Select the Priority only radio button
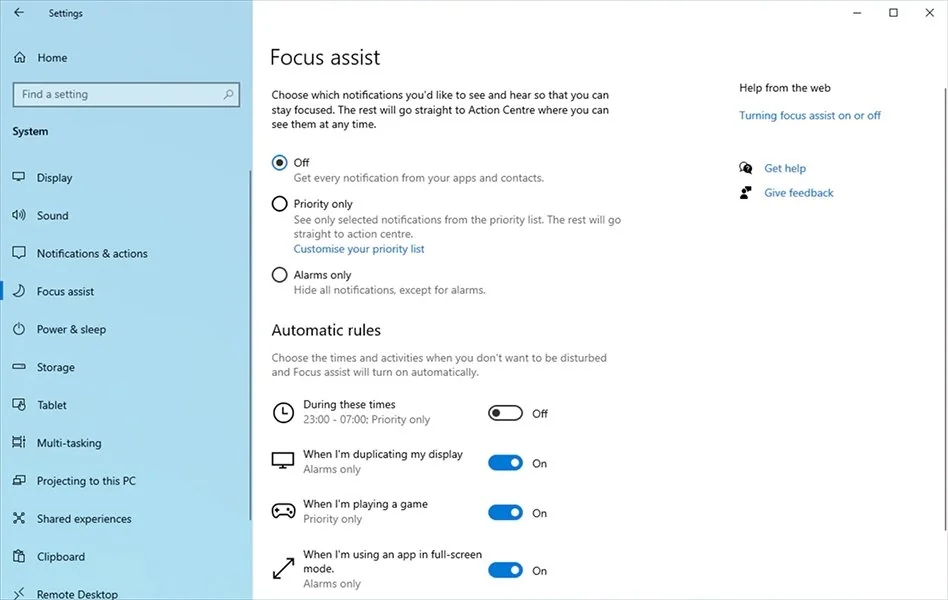The width and height of the screenshot is (948, 600). coord(280,204)
